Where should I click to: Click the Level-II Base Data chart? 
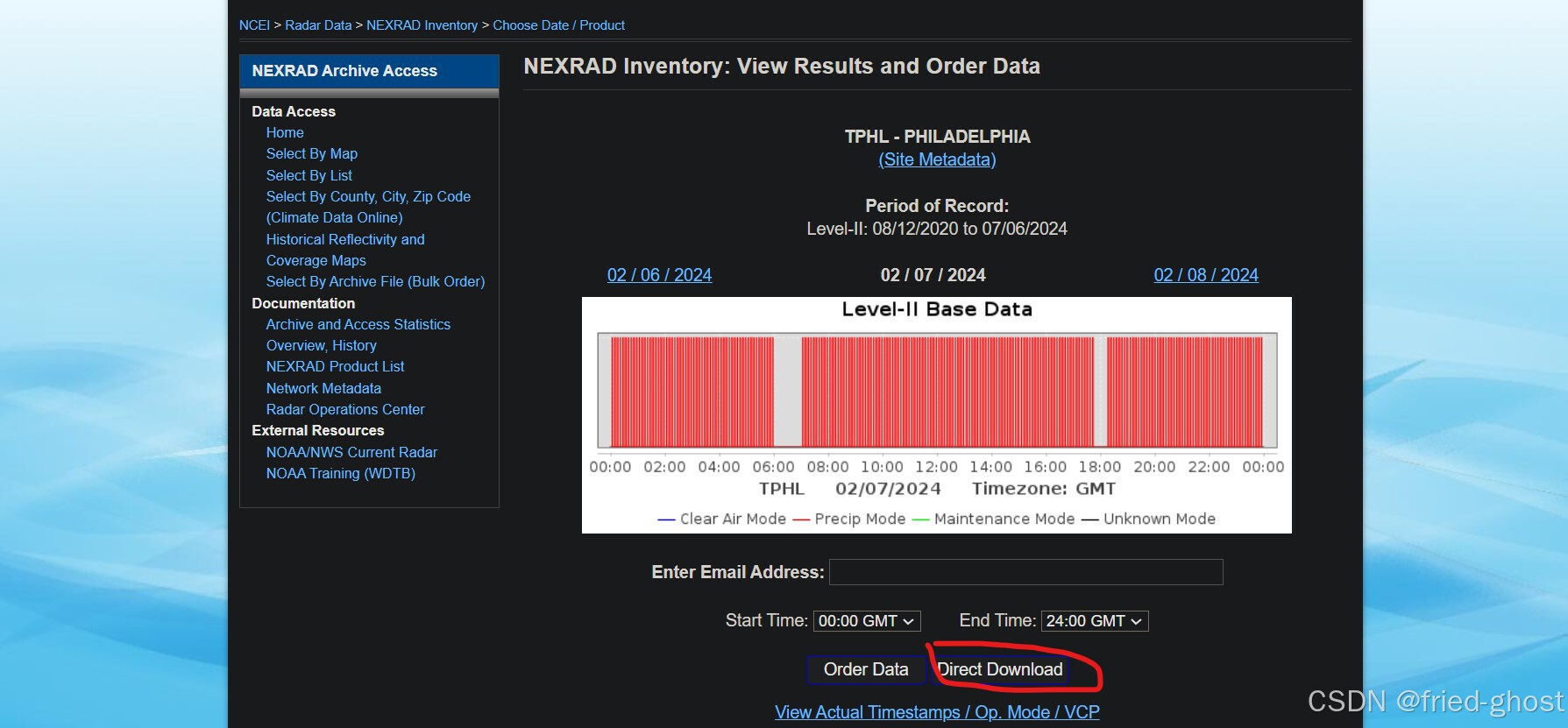coord(937,415)
